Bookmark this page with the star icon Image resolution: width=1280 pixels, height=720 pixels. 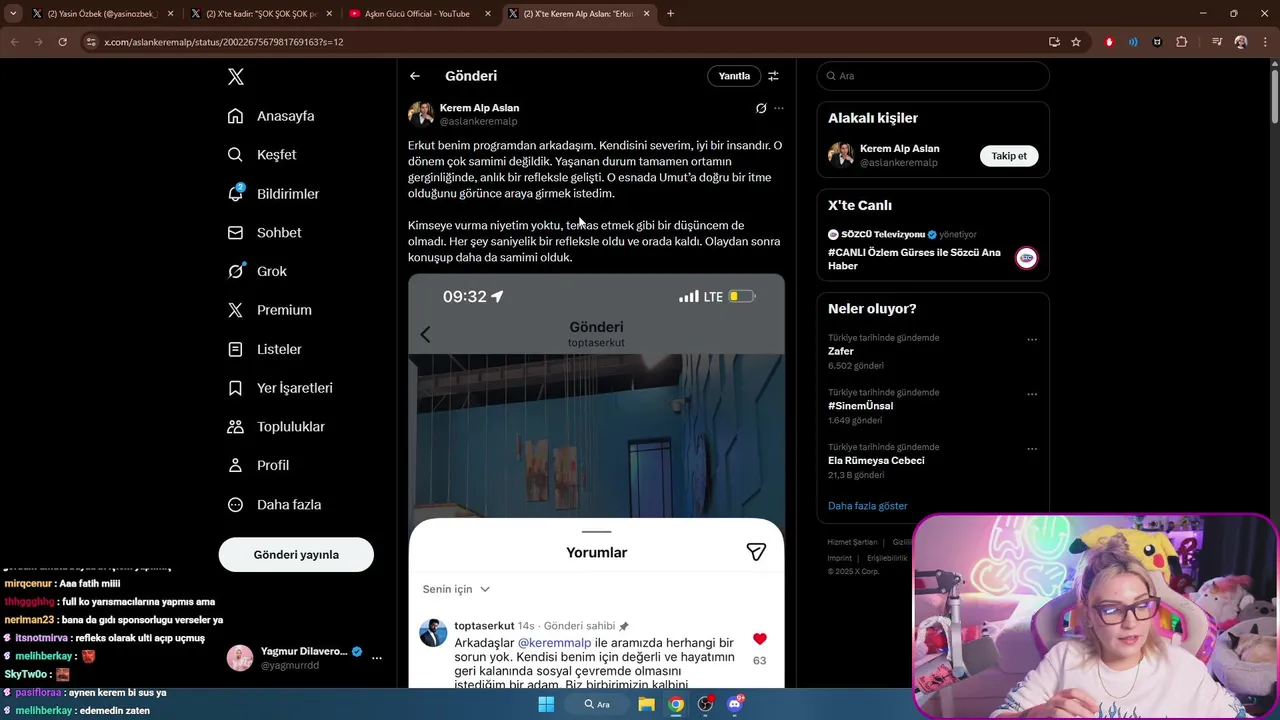click(1076, 42)
